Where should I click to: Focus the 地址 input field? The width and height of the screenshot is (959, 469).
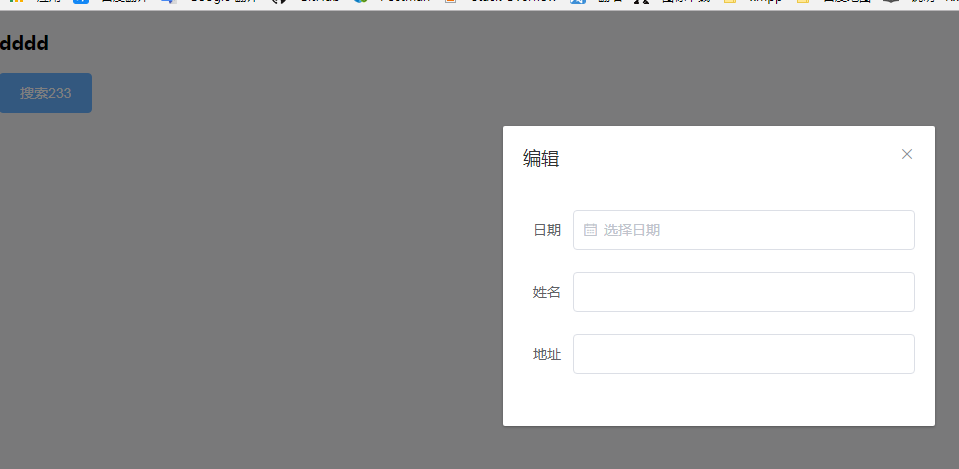[743, 353]
